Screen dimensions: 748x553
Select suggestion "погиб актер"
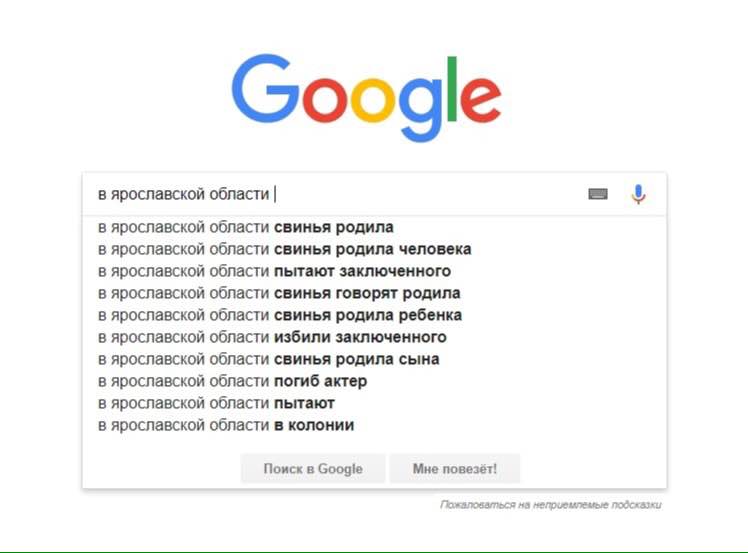coord(374,381)
